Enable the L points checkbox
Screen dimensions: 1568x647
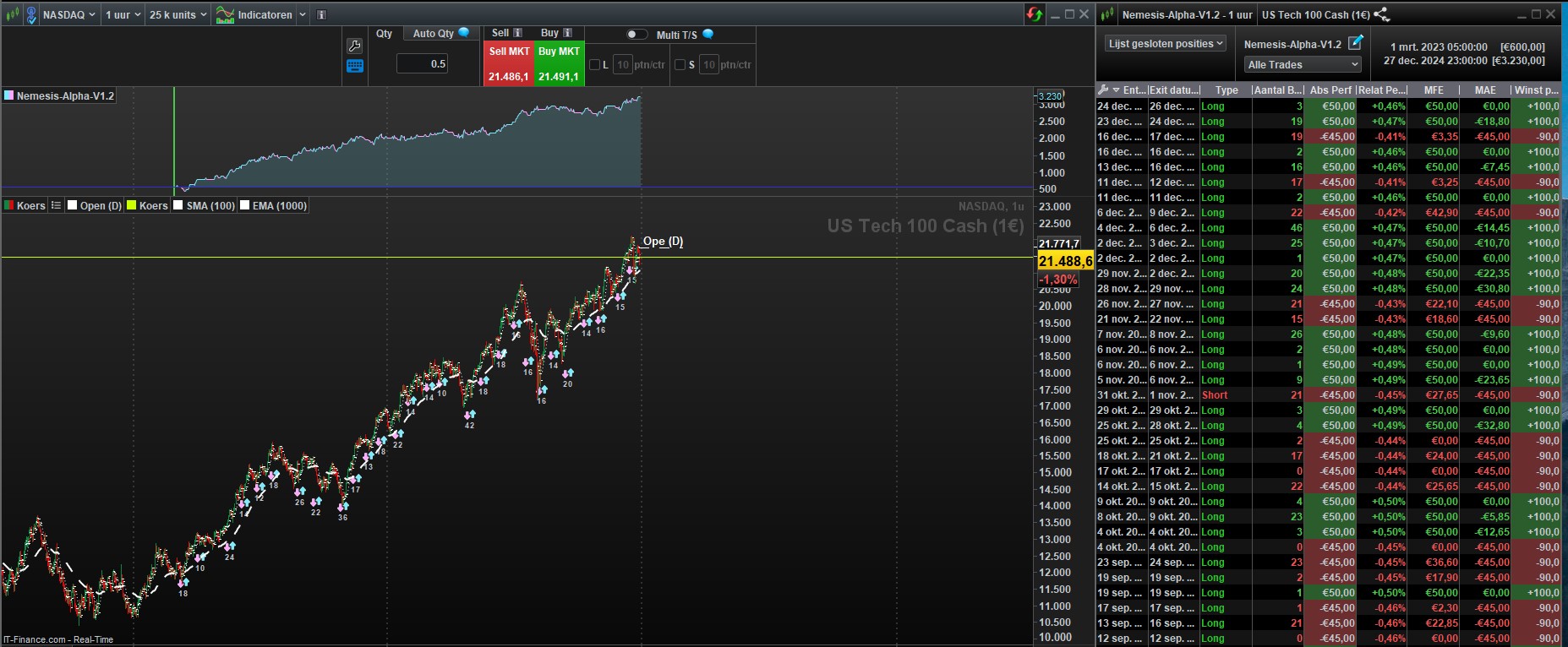tap(594, 64)
